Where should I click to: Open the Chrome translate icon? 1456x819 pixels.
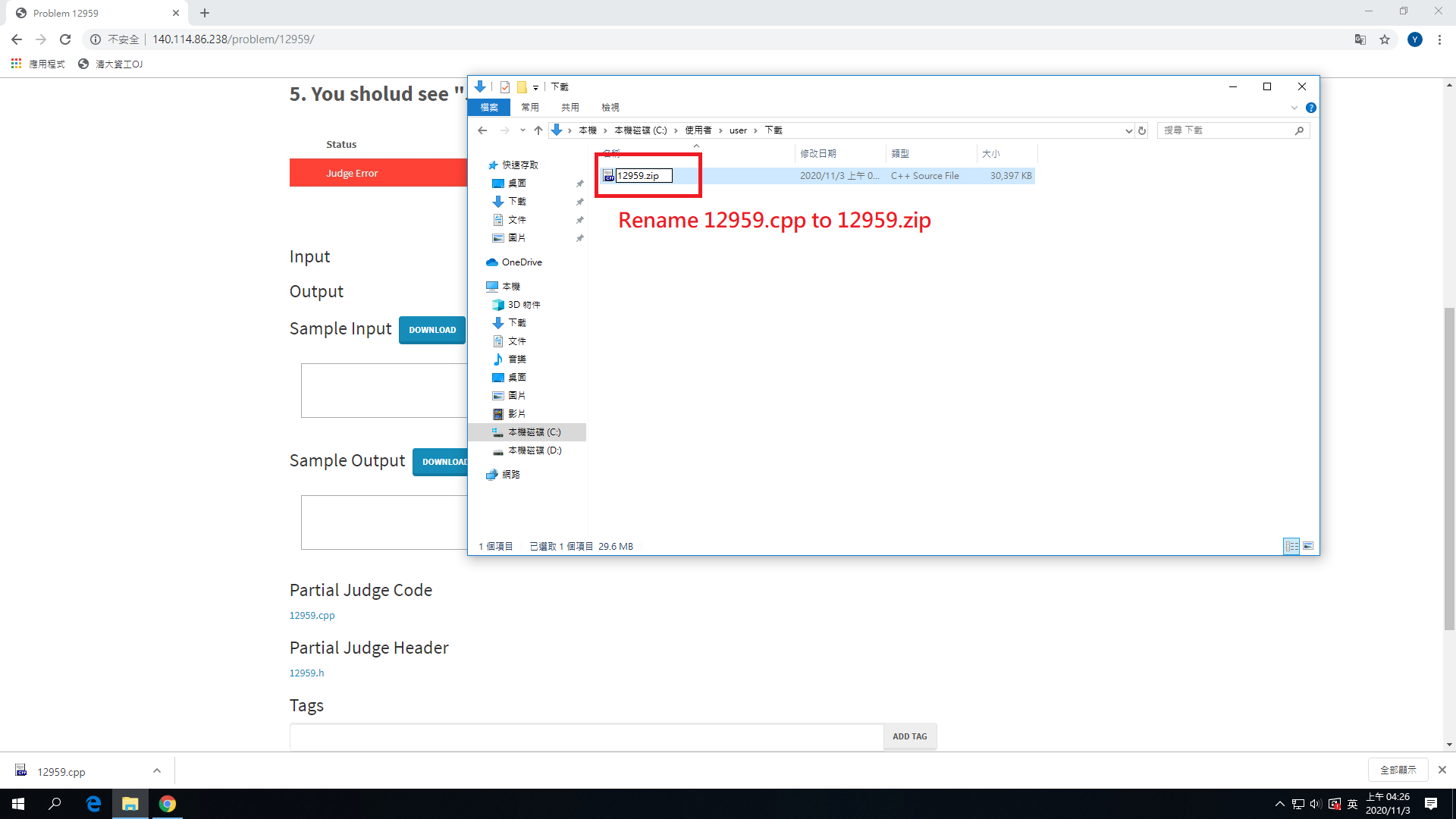pyautogui.click(x=1360, y=39)
